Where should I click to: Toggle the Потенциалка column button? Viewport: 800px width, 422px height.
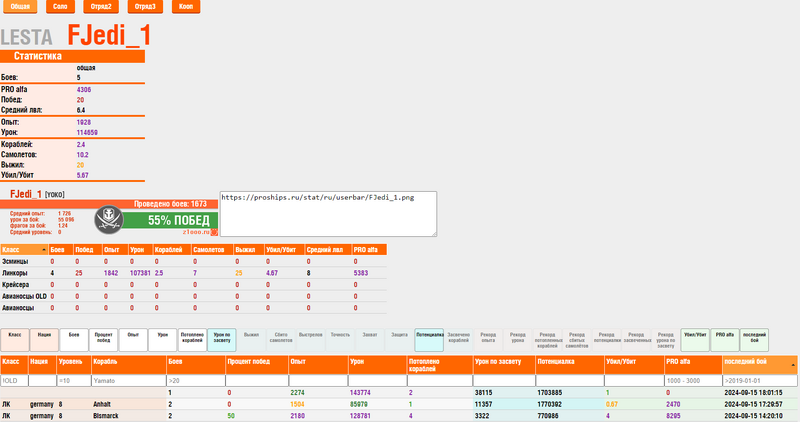429,335
